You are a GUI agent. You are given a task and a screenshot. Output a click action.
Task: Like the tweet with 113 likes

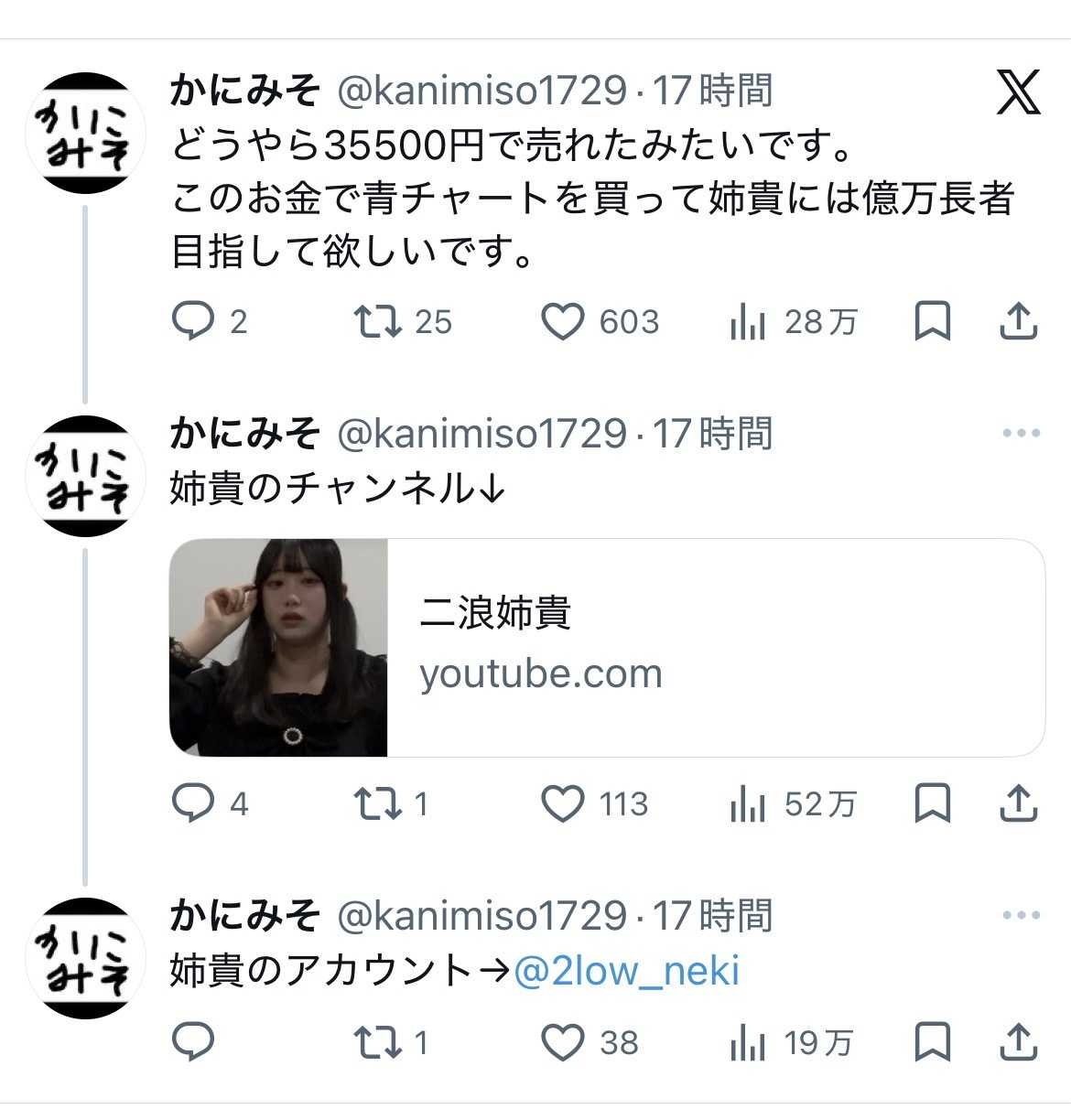(x=562, y=803)
